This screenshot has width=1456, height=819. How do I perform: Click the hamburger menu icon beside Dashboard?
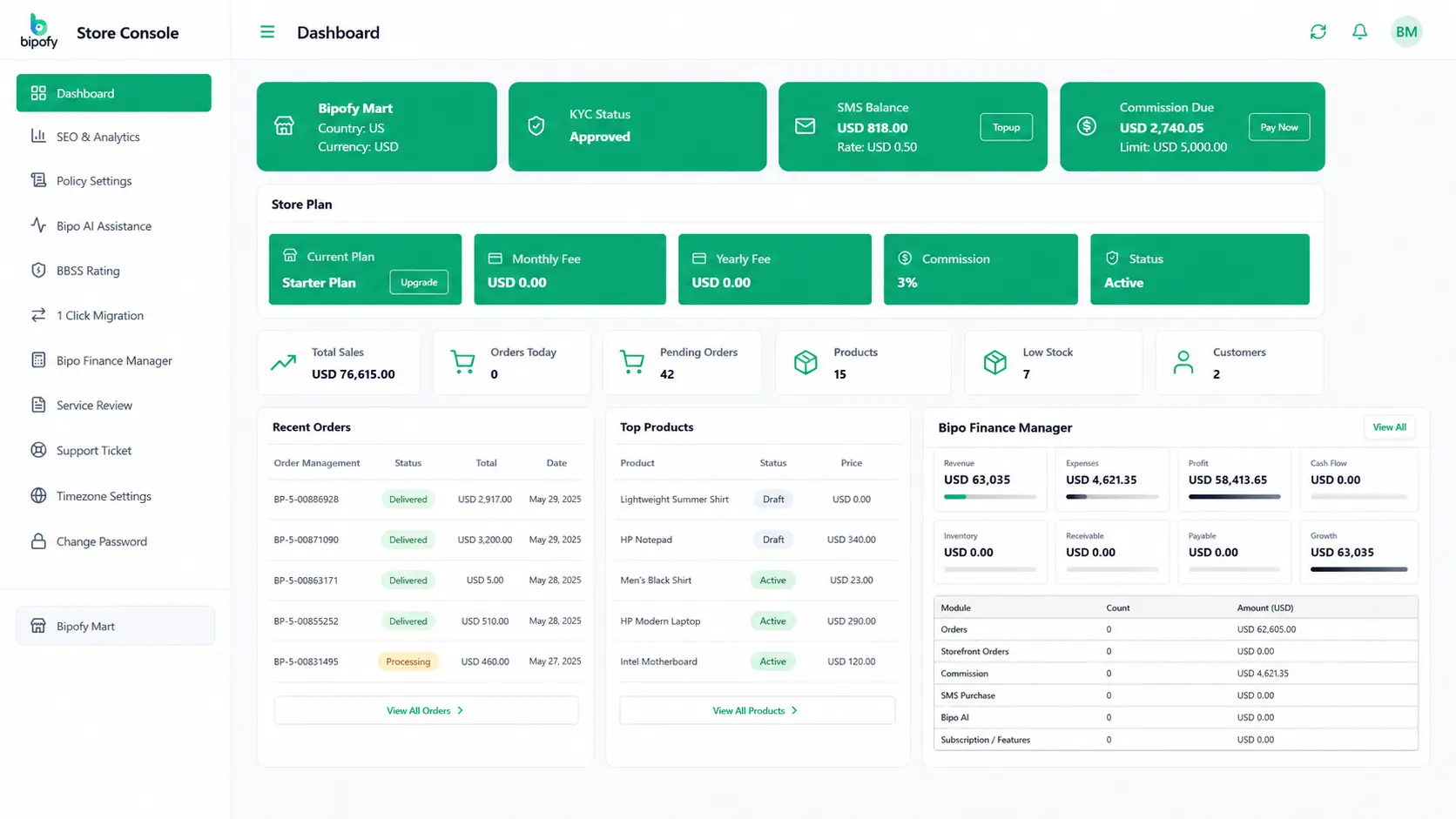[267, 32]
